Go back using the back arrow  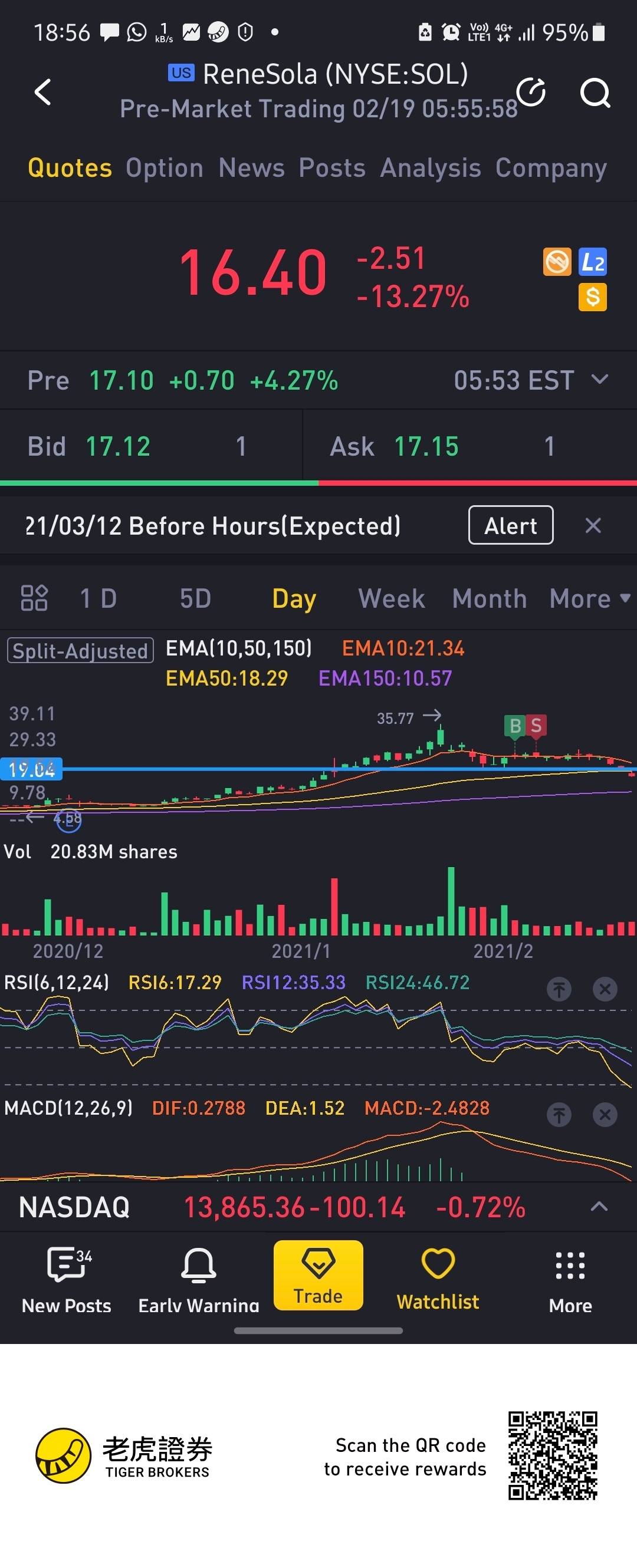(x=42, y=93)
